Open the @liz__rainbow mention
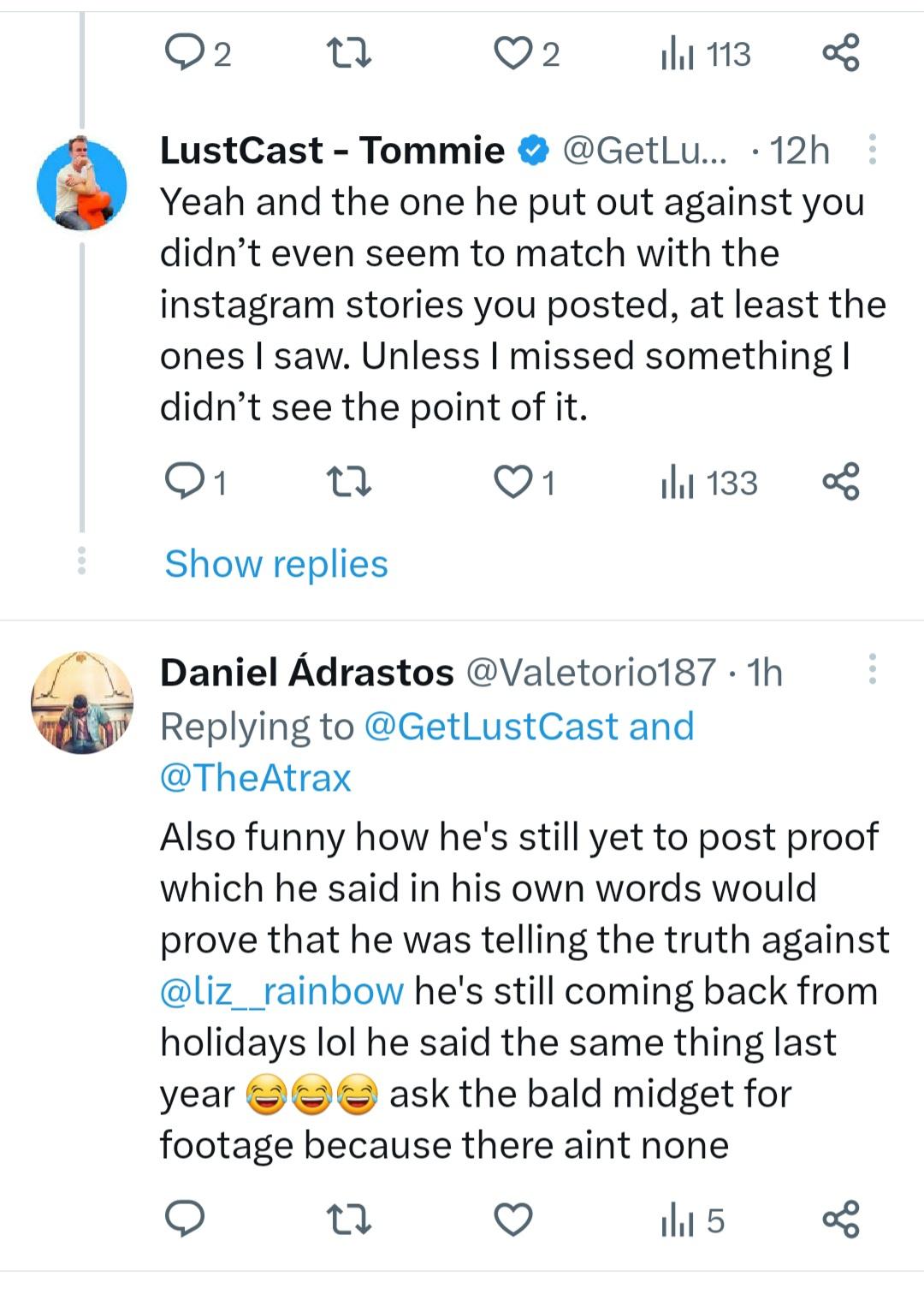 point(281,991)
